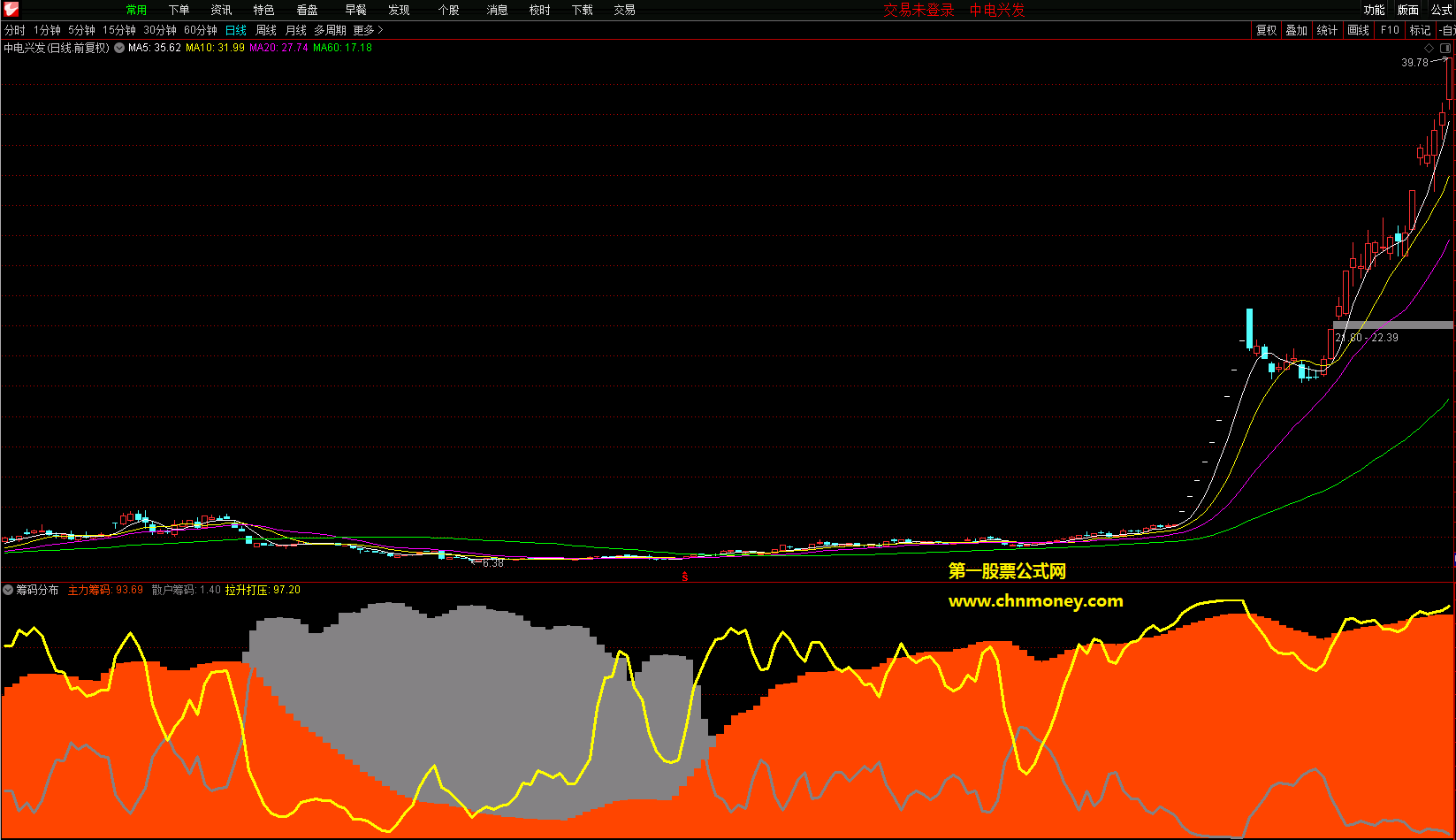Switch to 15分钟 period
The width and height of the screenshot is (1456, 840).
point(119,30)
